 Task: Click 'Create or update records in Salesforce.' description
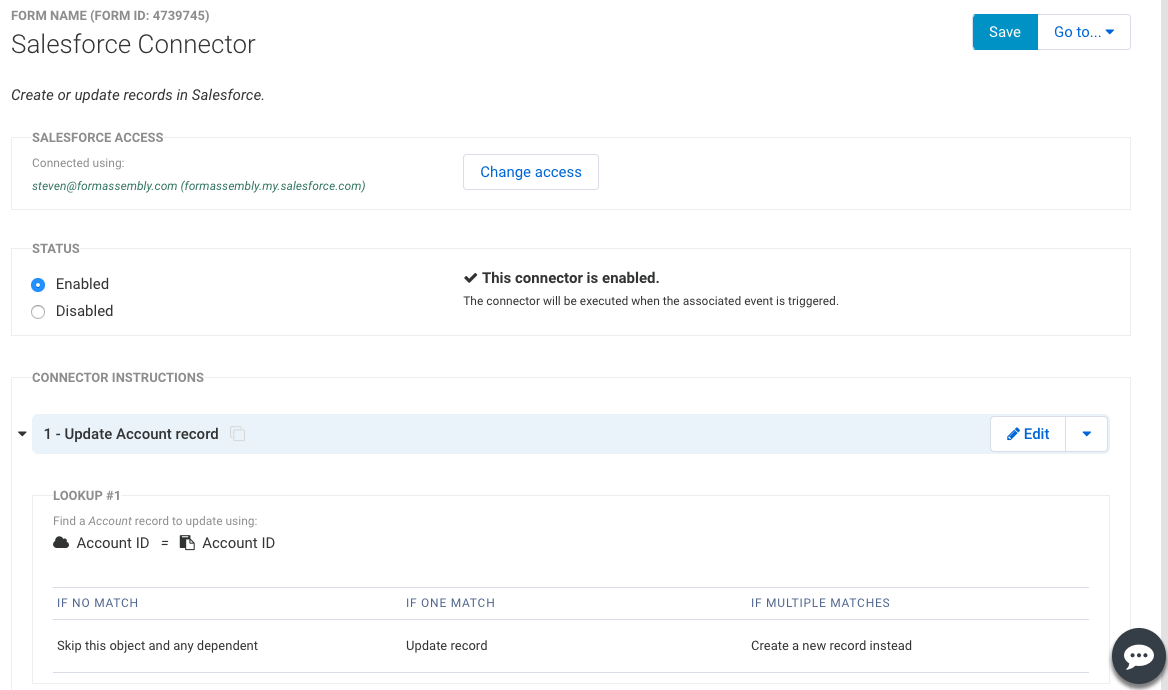(138, 95)
